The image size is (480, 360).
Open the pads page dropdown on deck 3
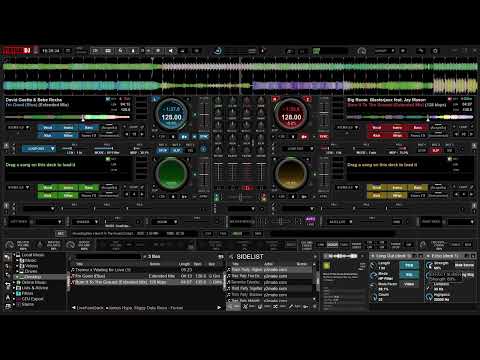pos(19,188)
